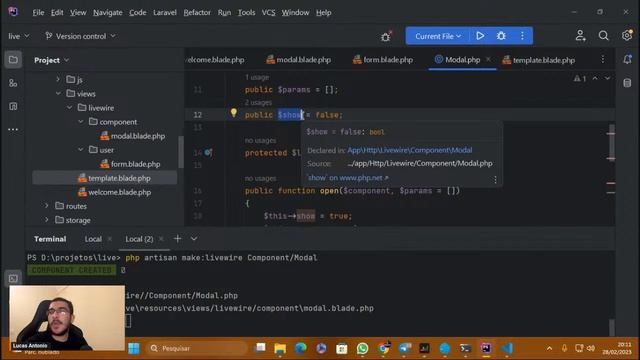Open the Navigate menu
Image resolution: width=640 pixels, height=360 pixels.
click(107, 13)
